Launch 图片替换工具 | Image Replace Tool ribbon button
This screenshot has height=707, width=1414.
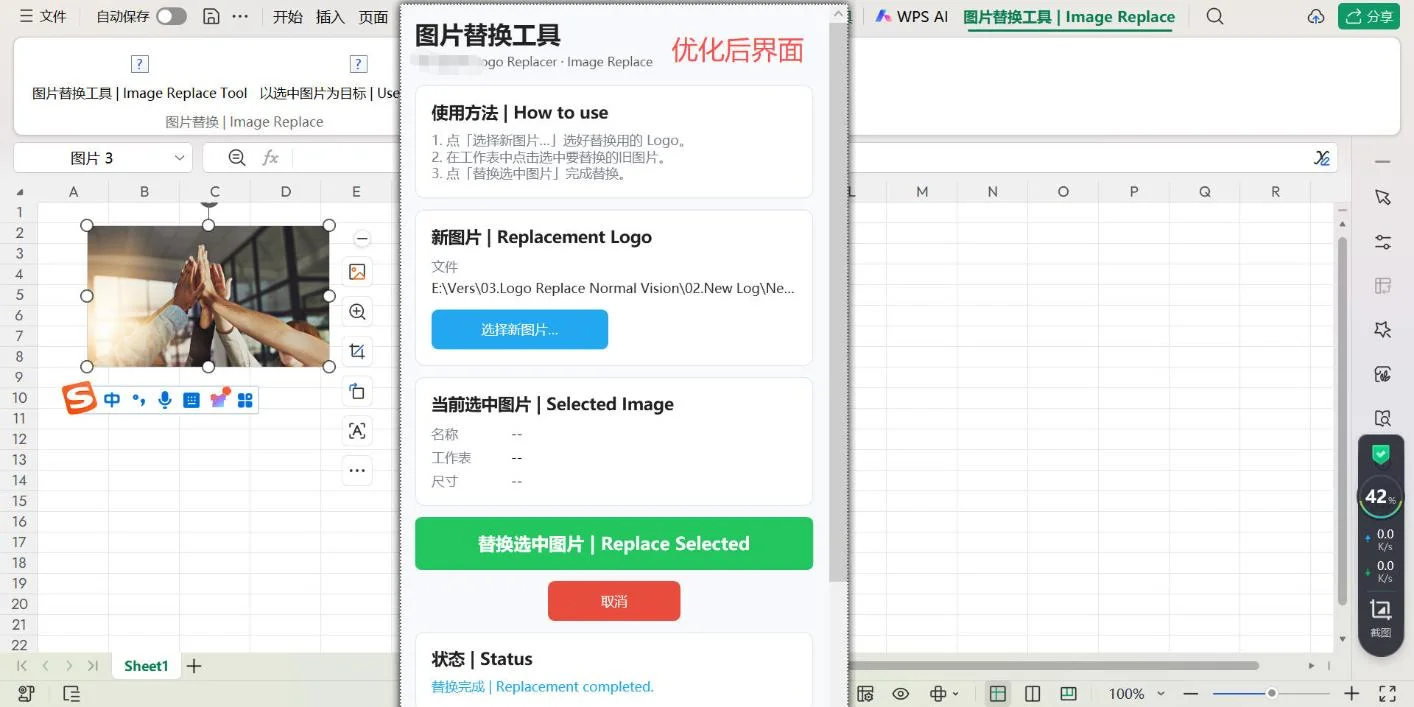tap(140, 78)
